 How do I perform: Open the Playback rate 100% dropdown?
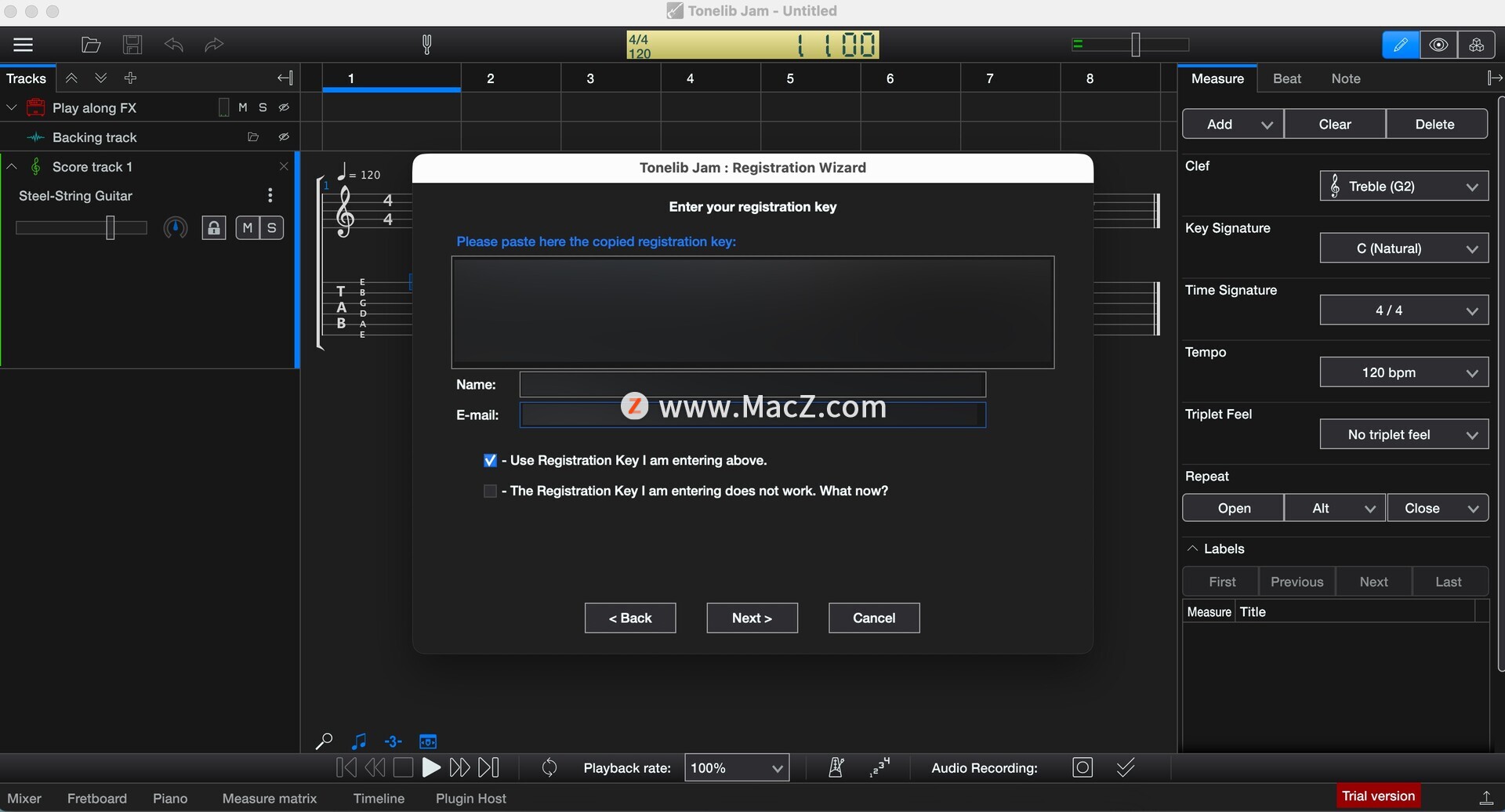point(736,768)
